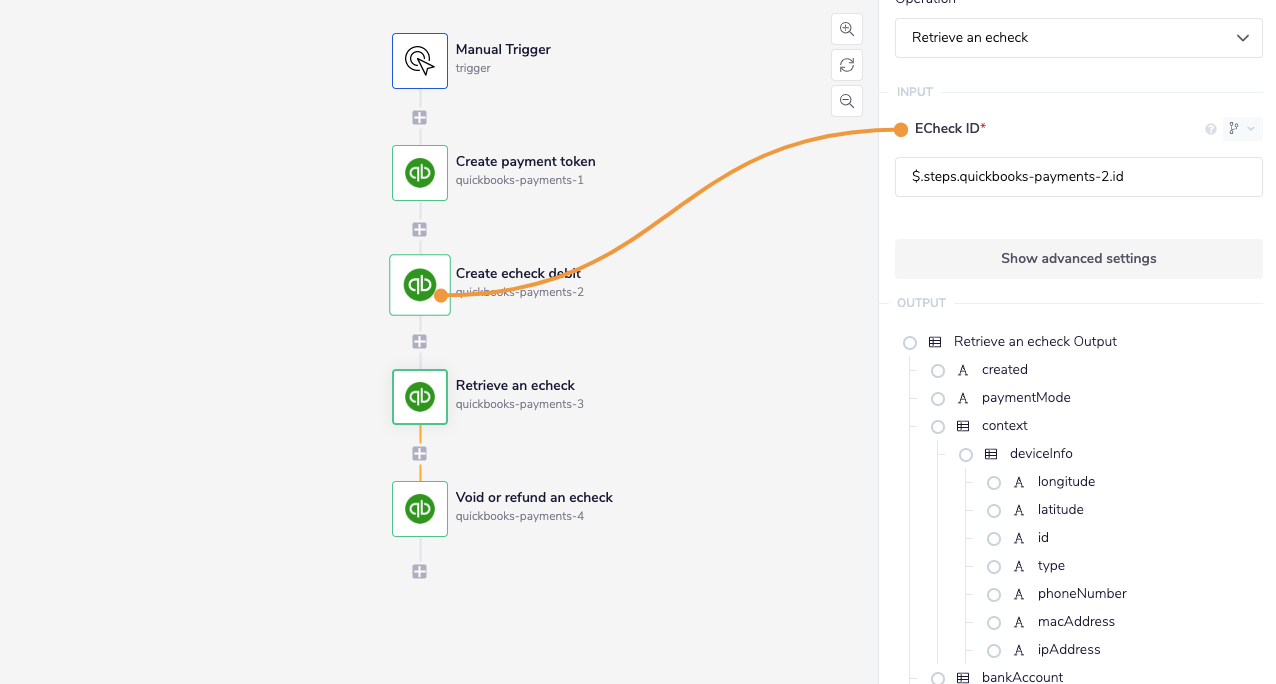Click inside the ECheck ID input field
This screenshot has height=684, width=1276.
1078,177
